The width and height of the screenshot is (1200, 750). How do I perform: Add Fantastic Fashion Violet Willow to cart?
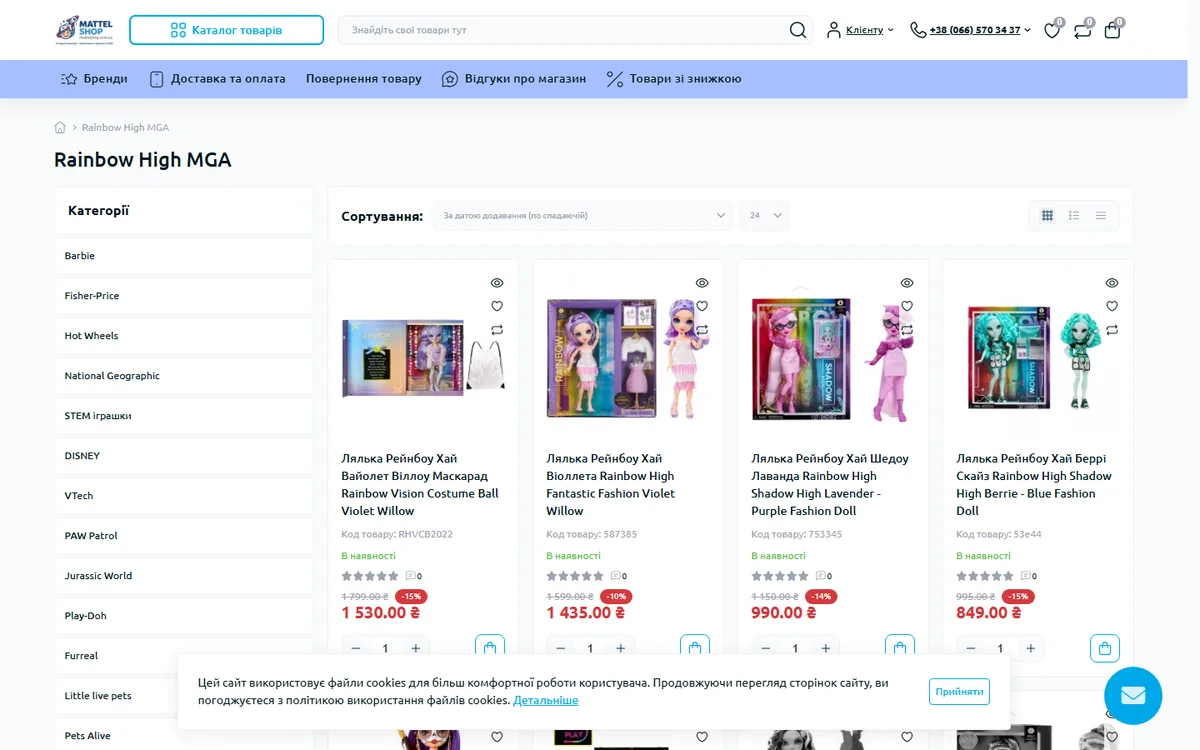(x=695, y=648)
